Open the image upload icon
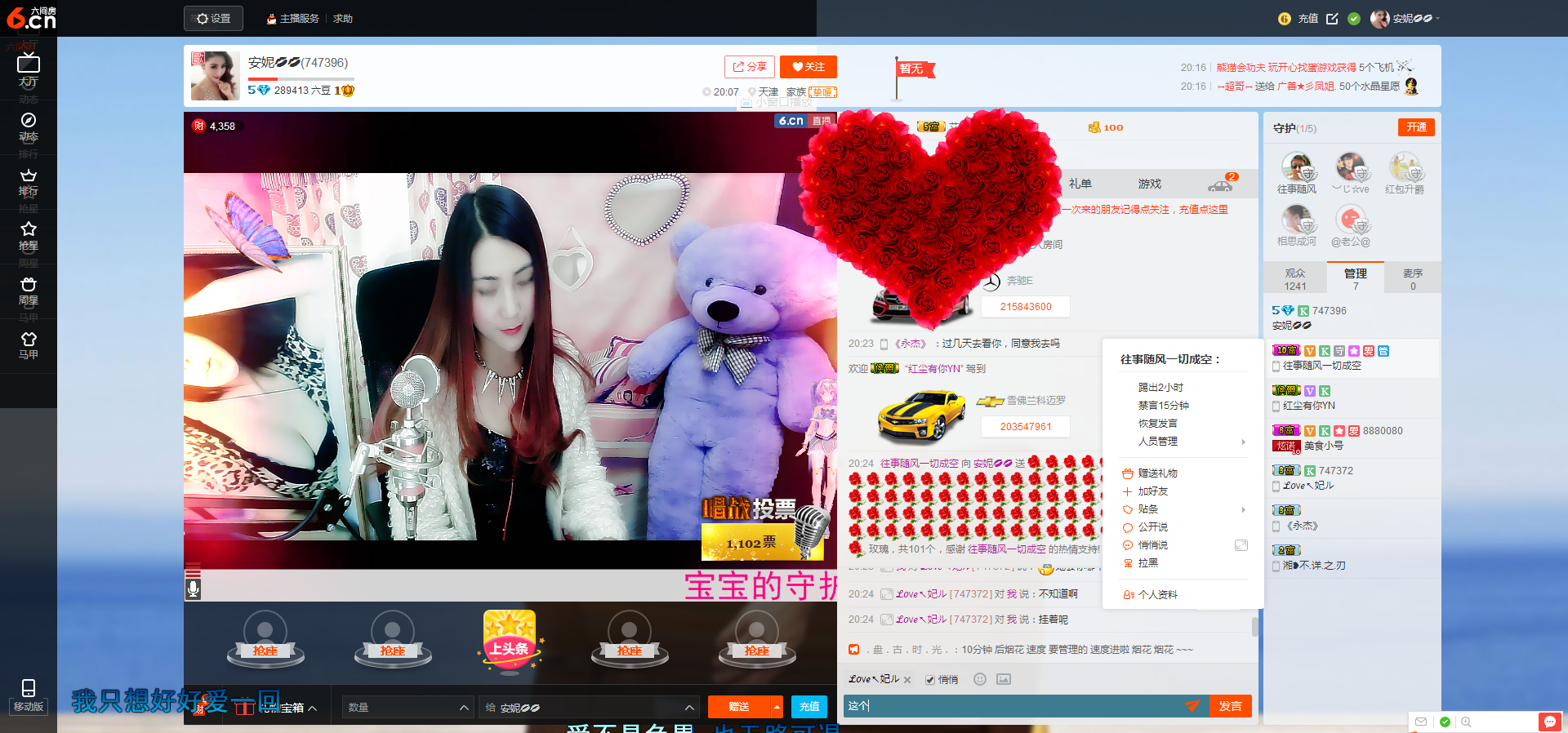 point(1004,679)
